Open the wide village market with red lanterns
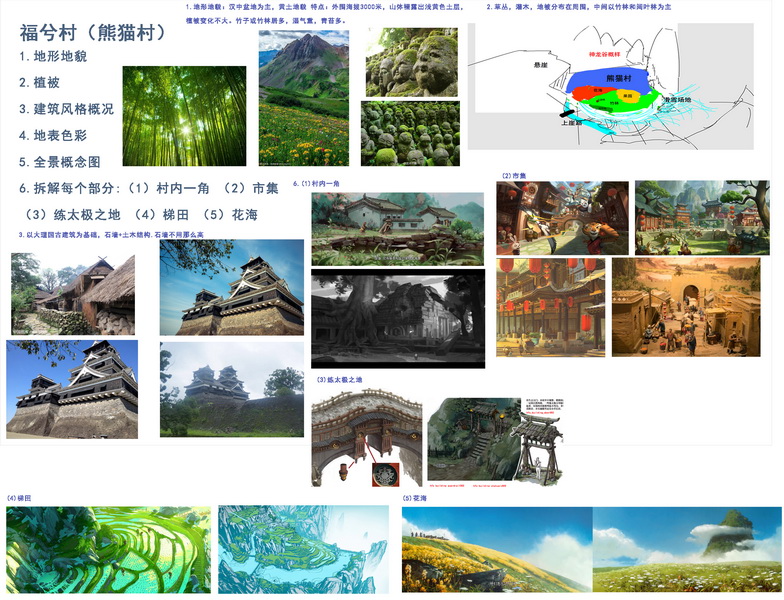This screenshot has width=784, height=600. click(702, 218)
